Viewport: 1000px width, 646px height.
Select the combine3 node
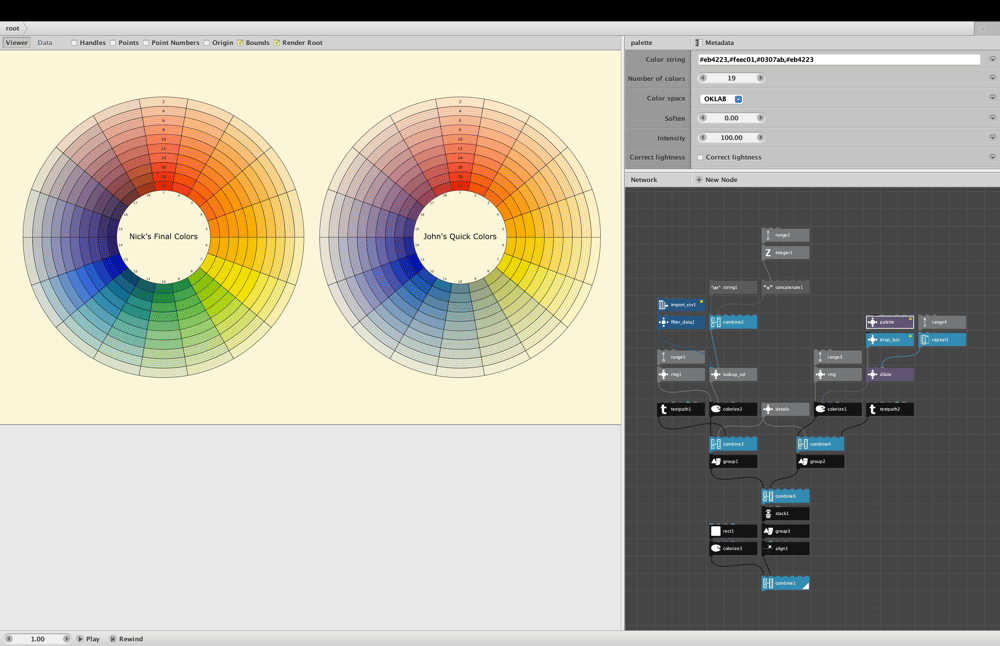[733, 444]
